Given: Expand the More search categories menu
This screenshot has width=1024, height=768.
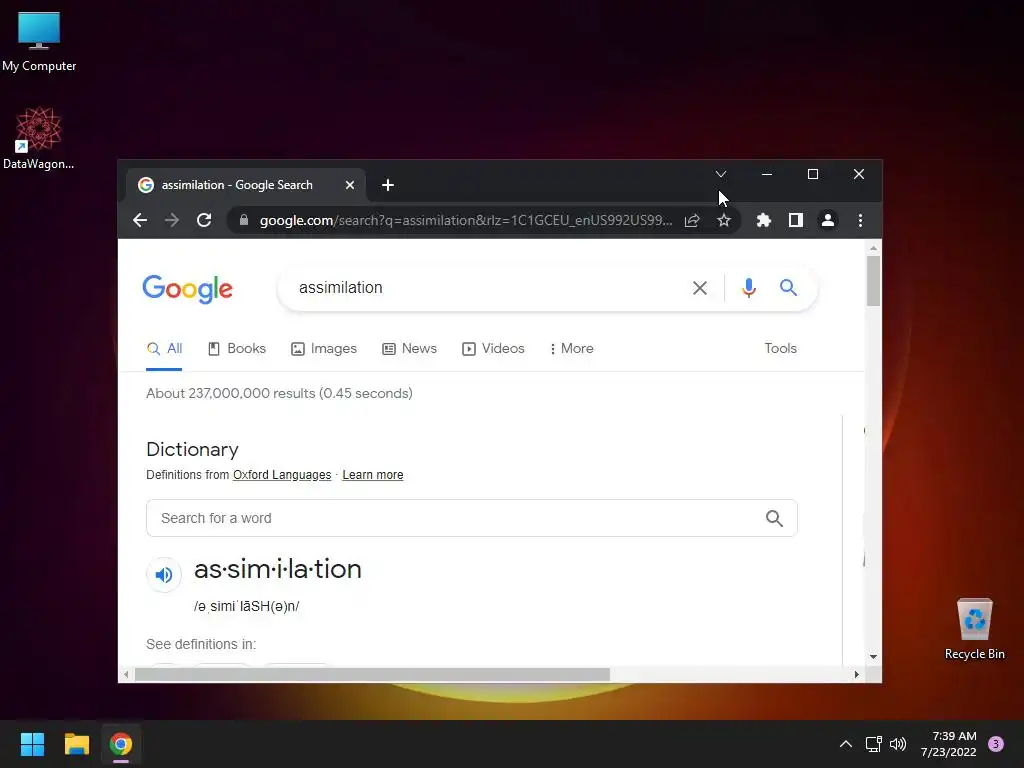Looking at the screenshot, I should [x=571, y=349].
